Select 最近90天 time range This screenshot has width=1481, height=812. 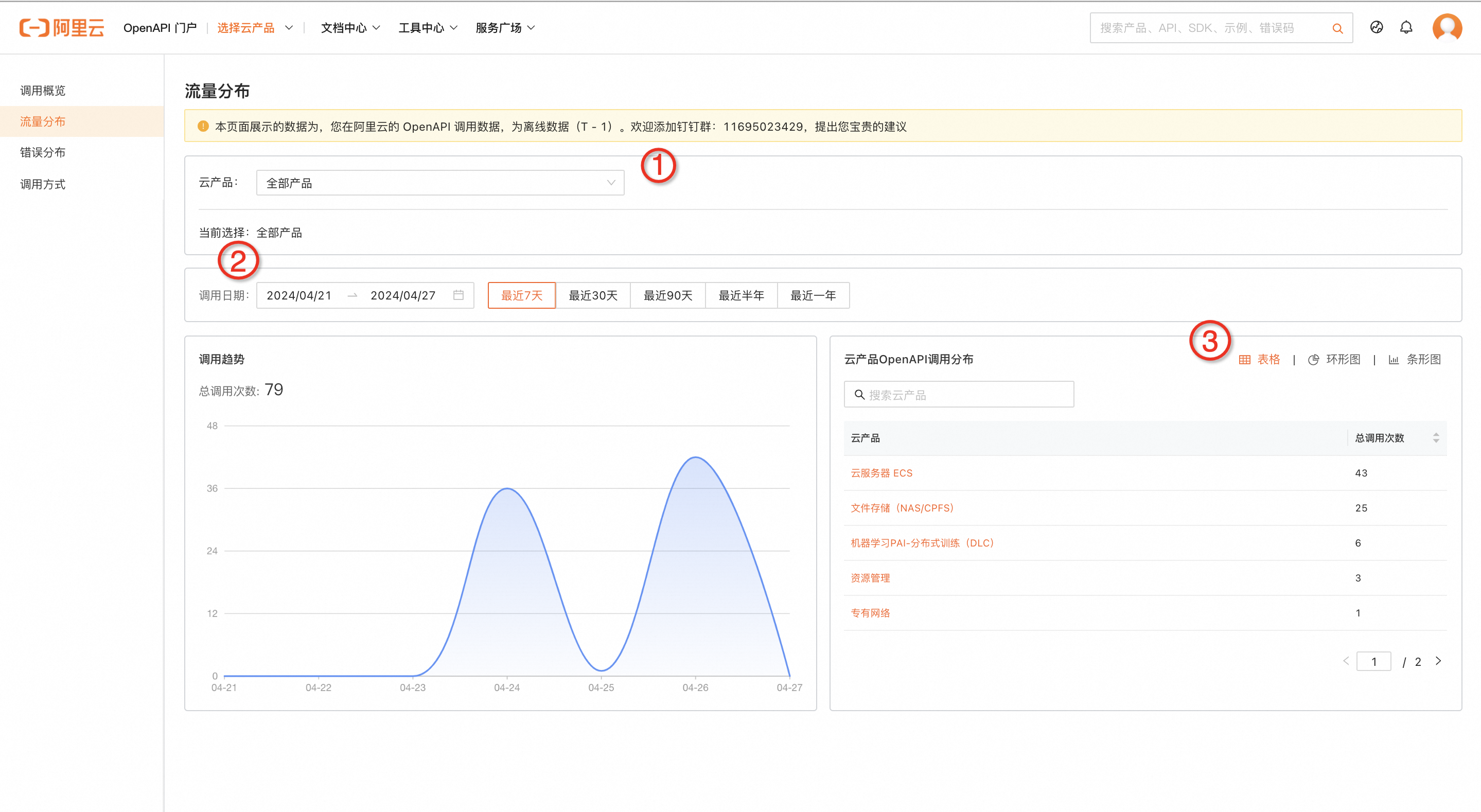coord(667,295)
